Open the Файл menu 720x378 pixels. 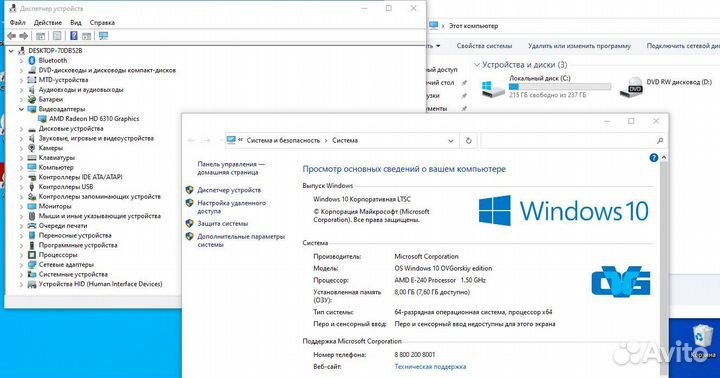tap(17, 23)
